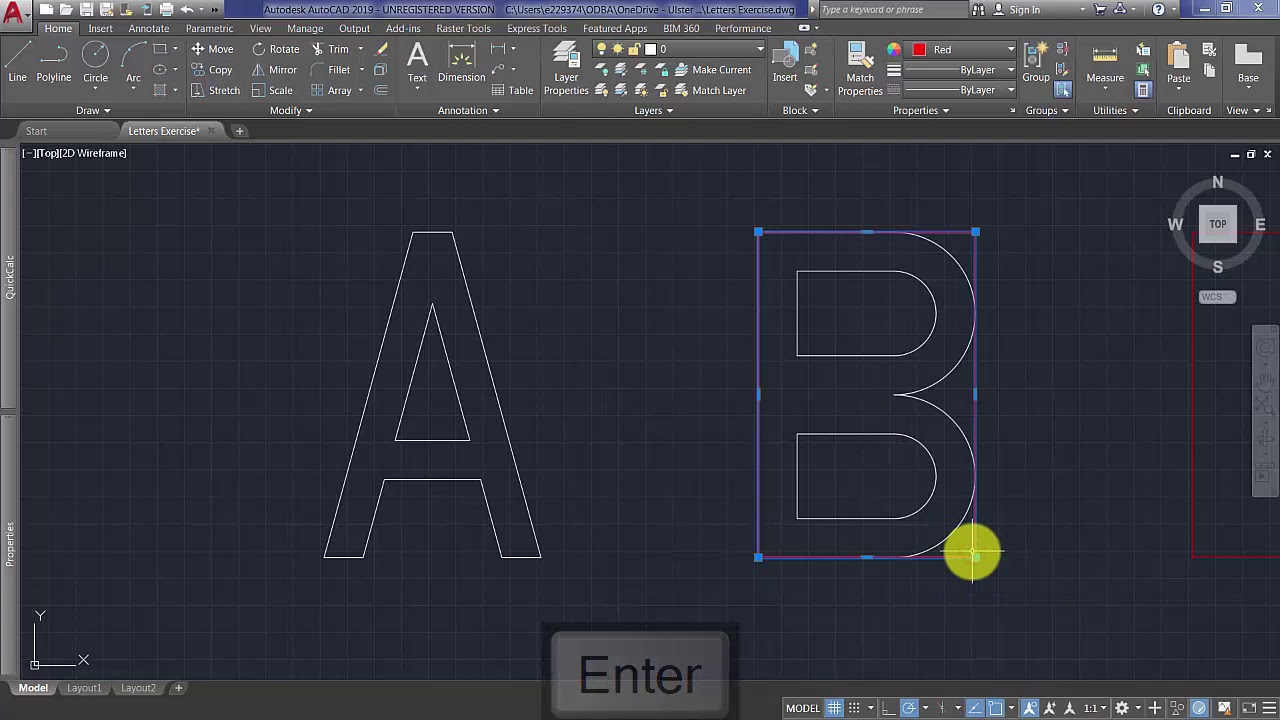Click Match Properties tool
The height and width of the screenshot is (720, 1280).
tap(860, 68)
